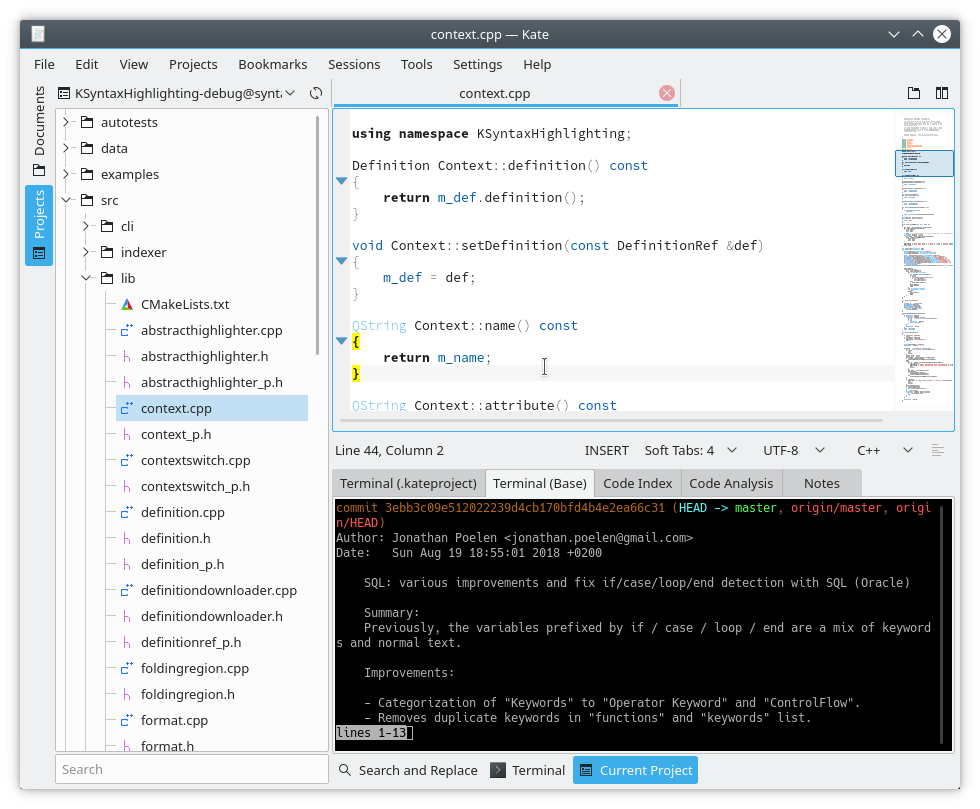
Task: Click the new document icon right of tabs
Action: click(x=914, y=93)
